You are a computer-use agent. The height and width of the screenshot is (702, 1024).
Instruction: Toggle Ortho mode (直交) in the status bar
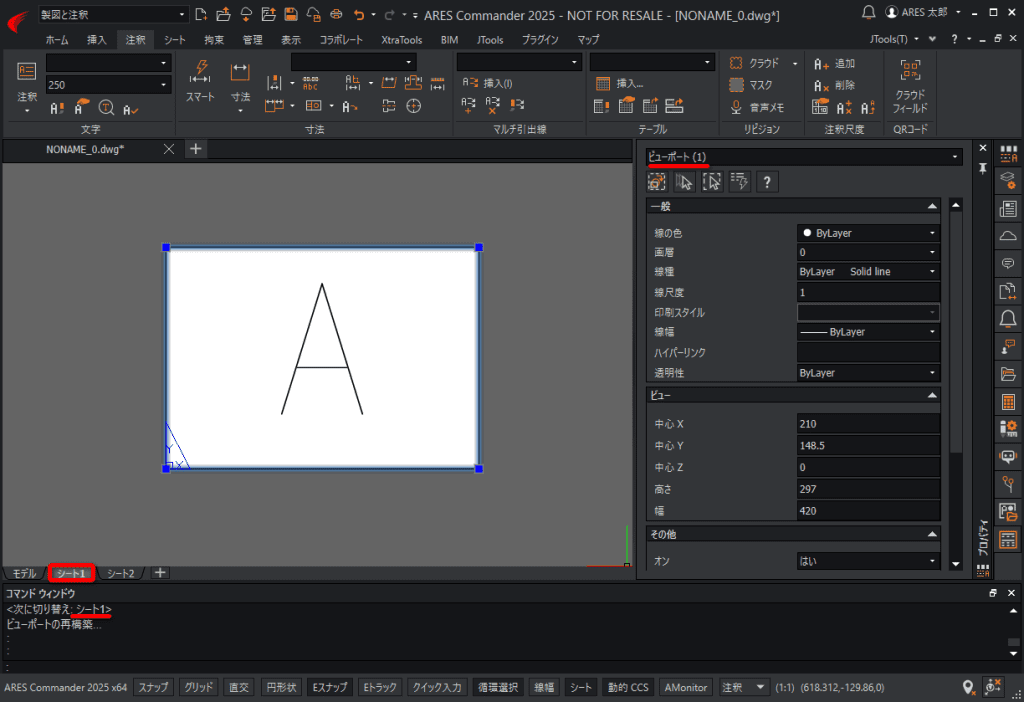[x=238, y=687]
